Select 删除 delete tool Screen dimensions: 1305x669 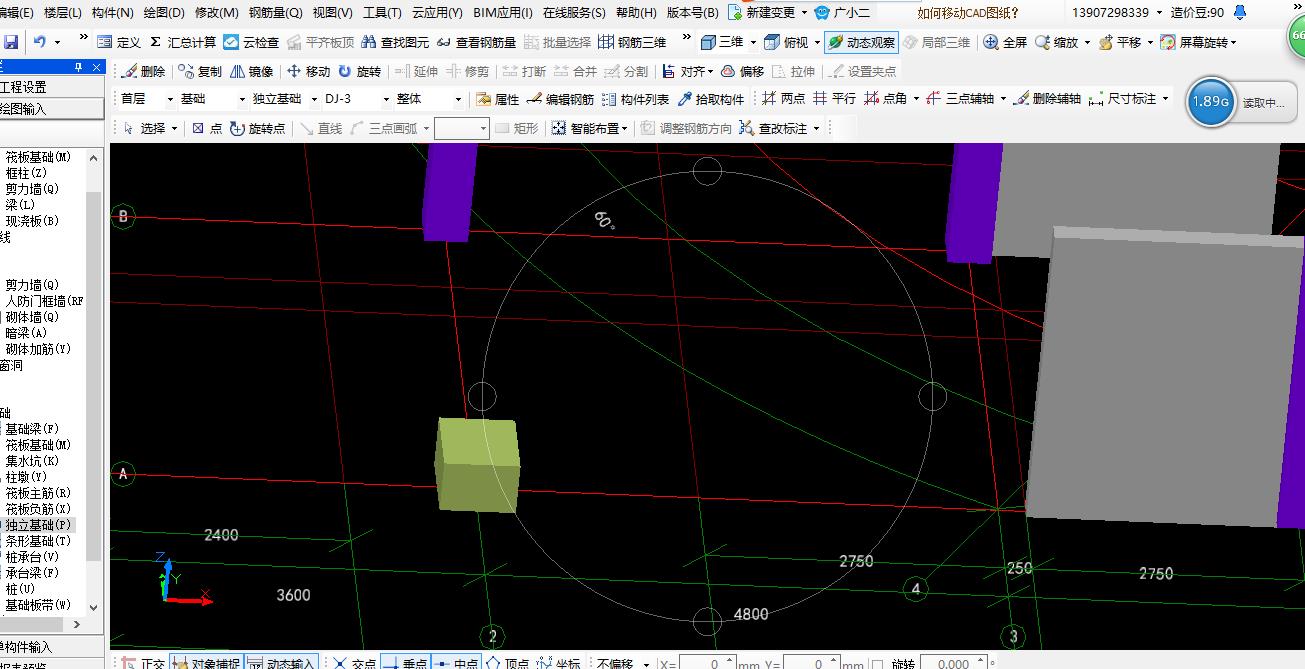(x=143, y=71)
